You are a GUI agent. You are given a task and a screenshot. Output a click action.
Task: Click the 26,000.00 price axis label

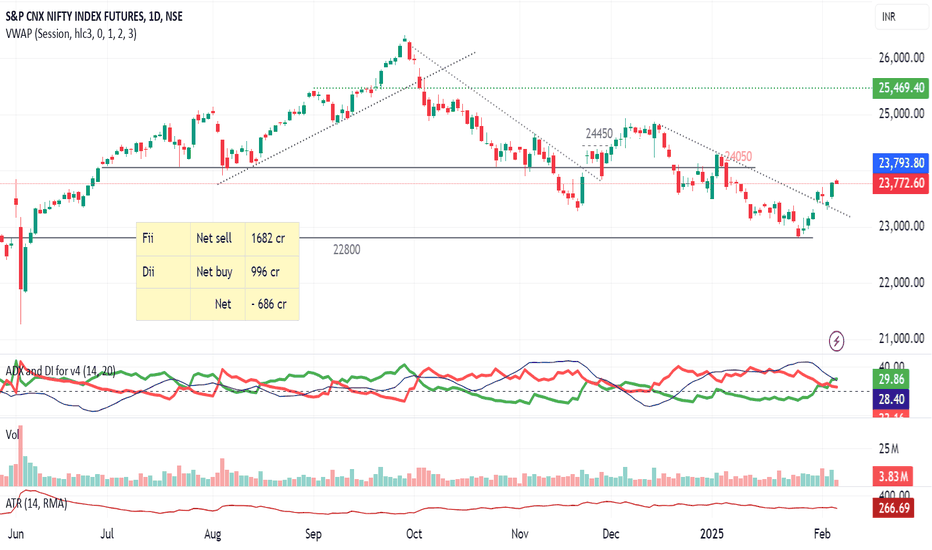pos(902,58)
